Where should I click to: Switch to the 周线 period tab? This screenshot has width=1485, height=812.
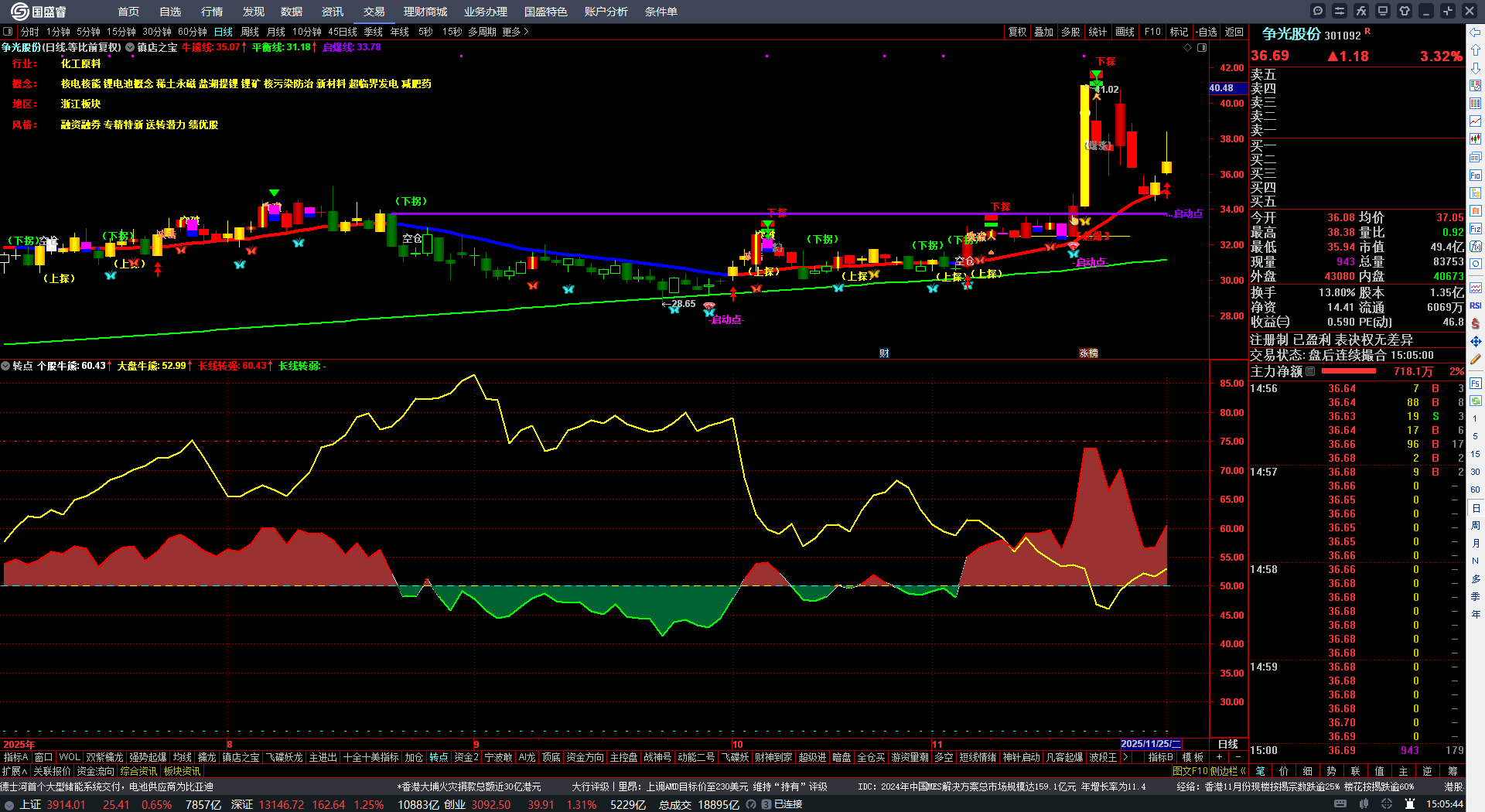250,32
